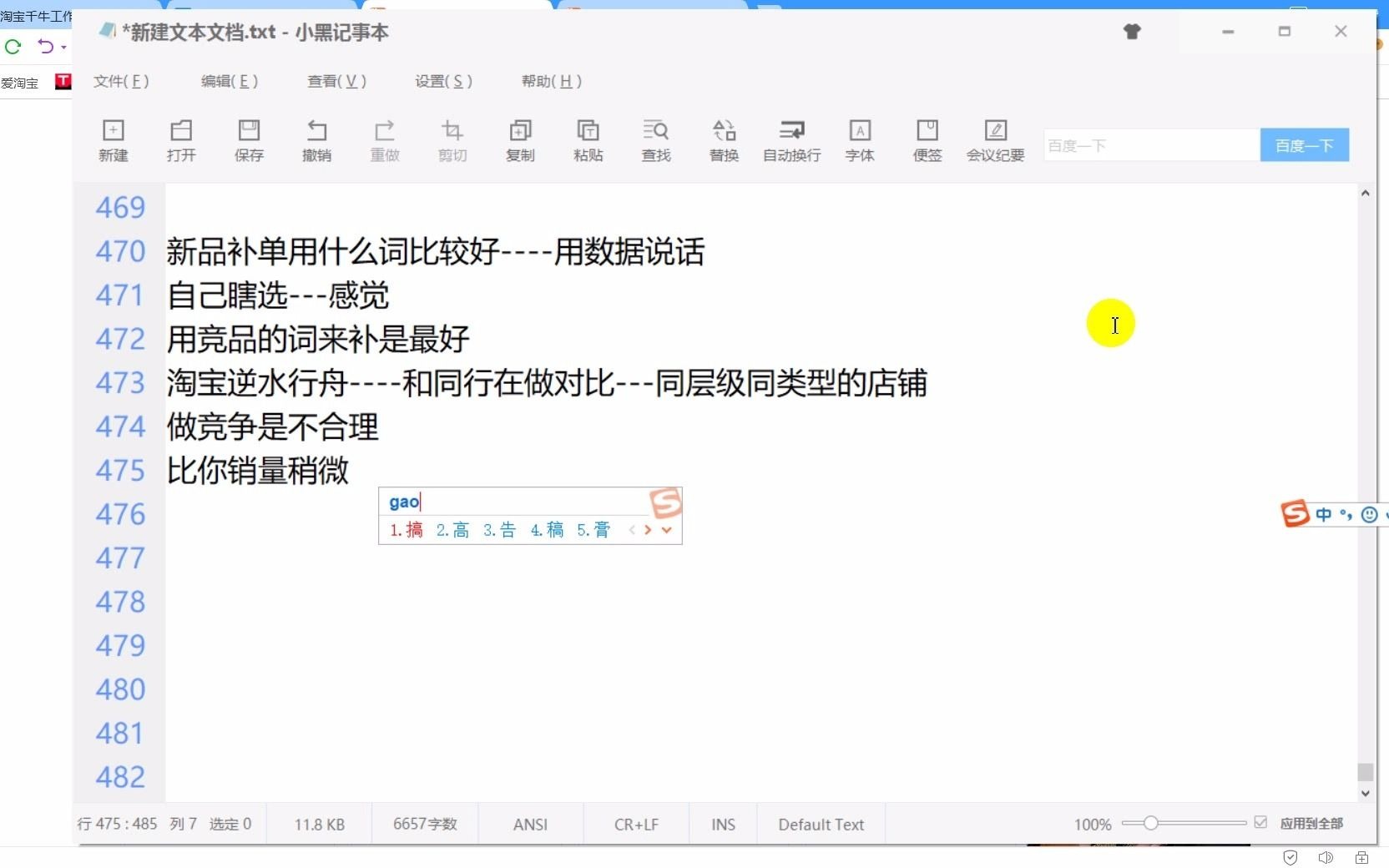Viewport: 1389px width, 868px height.
Task: Open the 字体 (Font) dialog
Action: coord(860,140)
